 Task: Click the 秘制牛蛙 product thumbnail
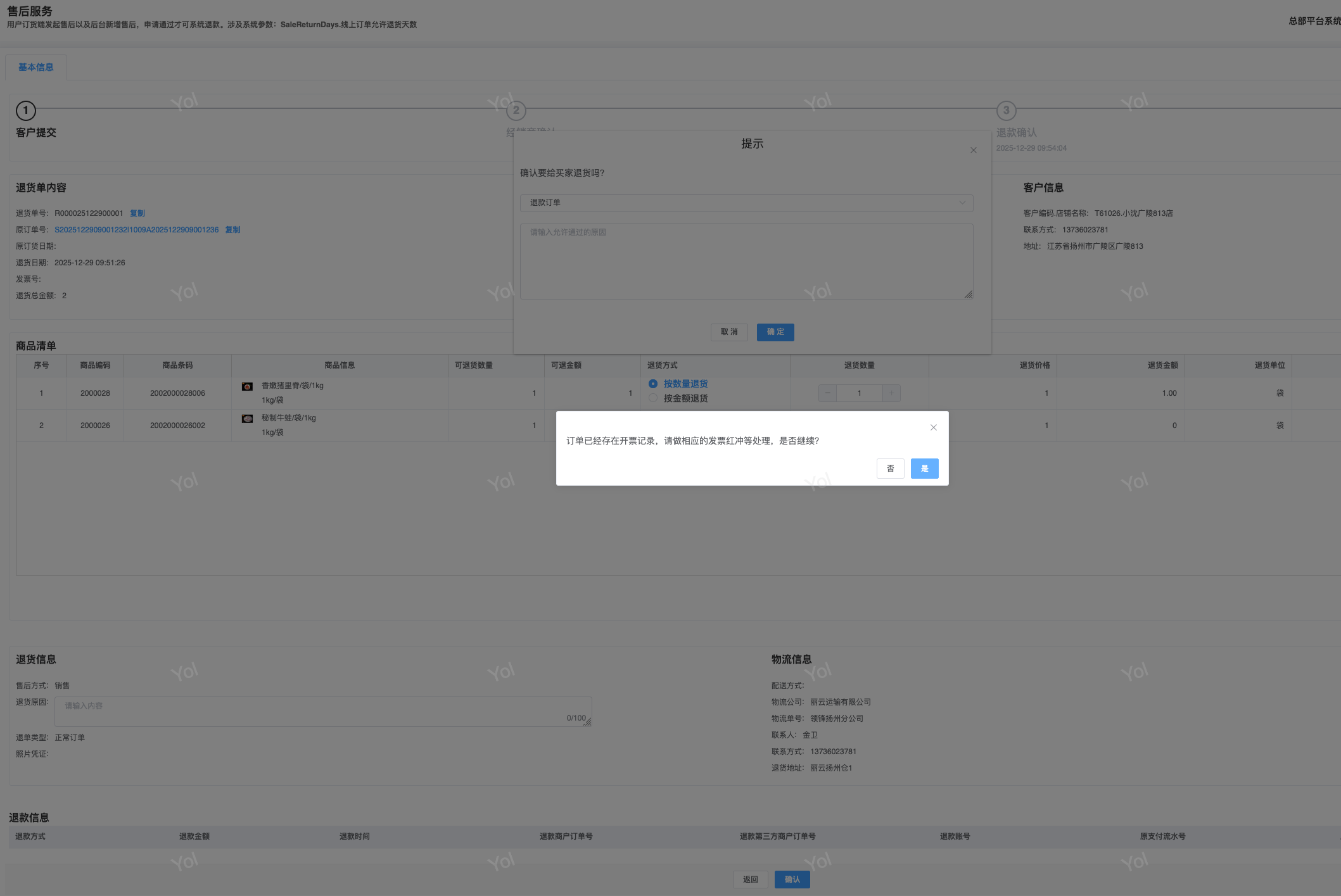tap(248, 419)
